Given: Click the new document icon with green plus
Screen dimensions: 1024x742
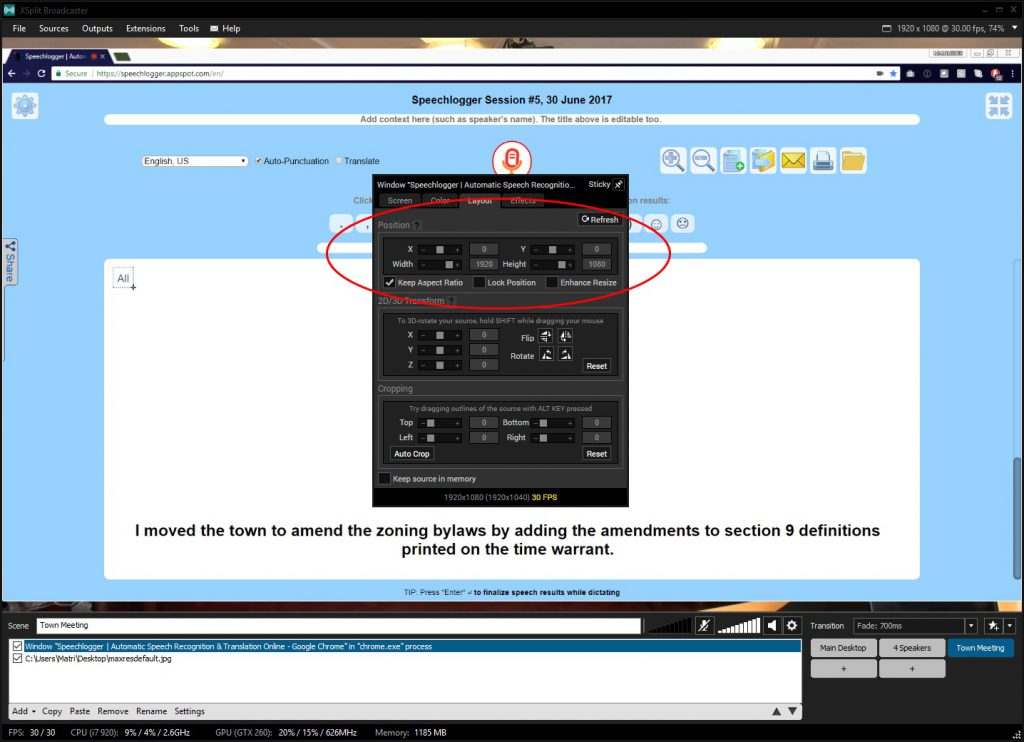Looking at the screenshot, I should [733, 160].
